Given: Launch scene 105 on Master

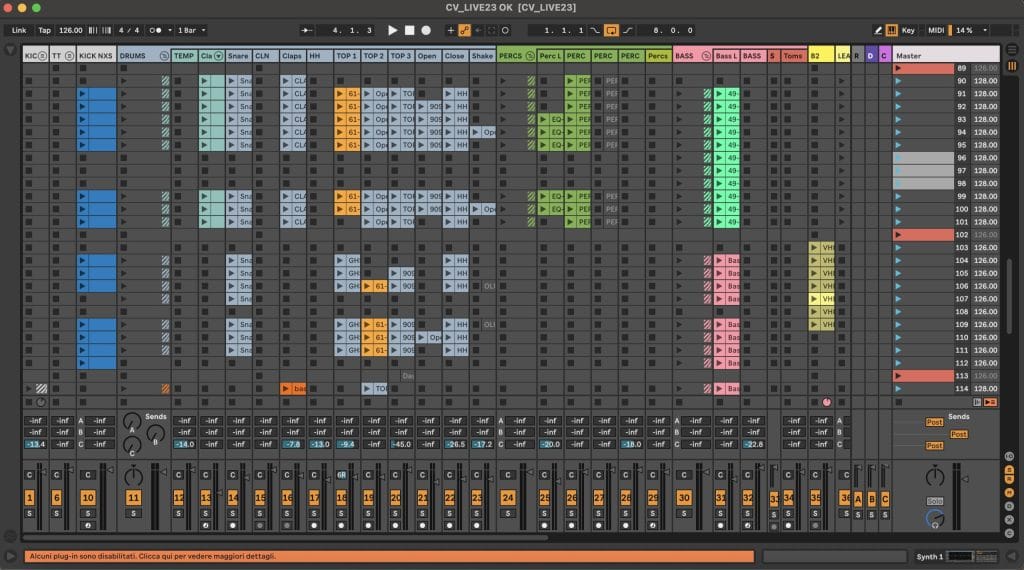Looking at the screenshot, I should click(x=898, y=273).
